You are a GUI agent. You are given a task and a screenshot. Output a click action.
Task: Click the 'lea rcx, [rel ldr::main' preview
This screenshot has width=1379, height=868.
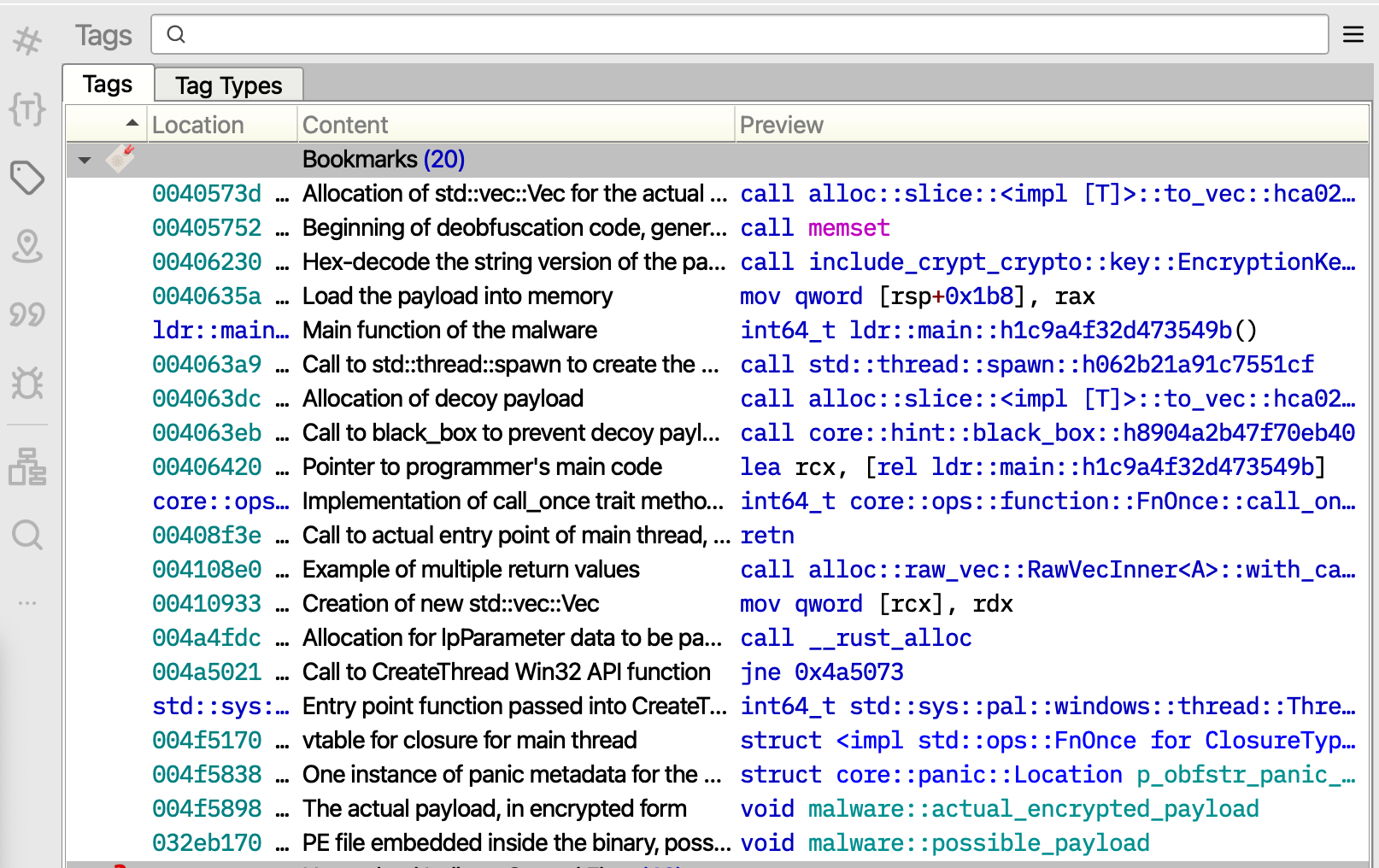pyautogui.click(x=1033, y=467)
